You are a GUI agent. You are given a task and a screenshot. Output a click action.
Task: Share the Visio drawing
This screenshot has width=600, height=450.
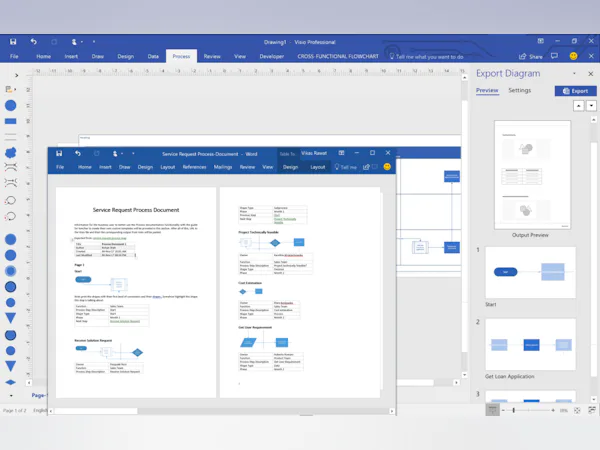[530, 57]
